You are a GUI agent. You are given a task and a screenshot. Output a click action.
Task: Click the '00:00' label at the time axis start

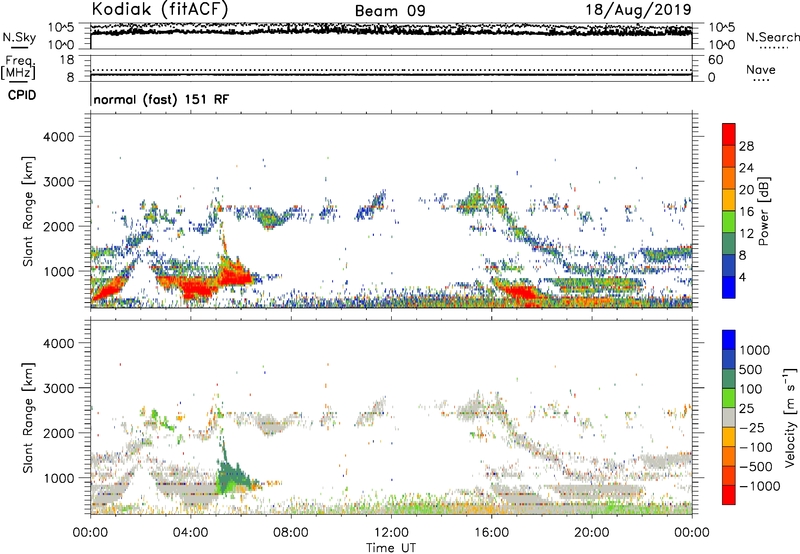point(90,533)
